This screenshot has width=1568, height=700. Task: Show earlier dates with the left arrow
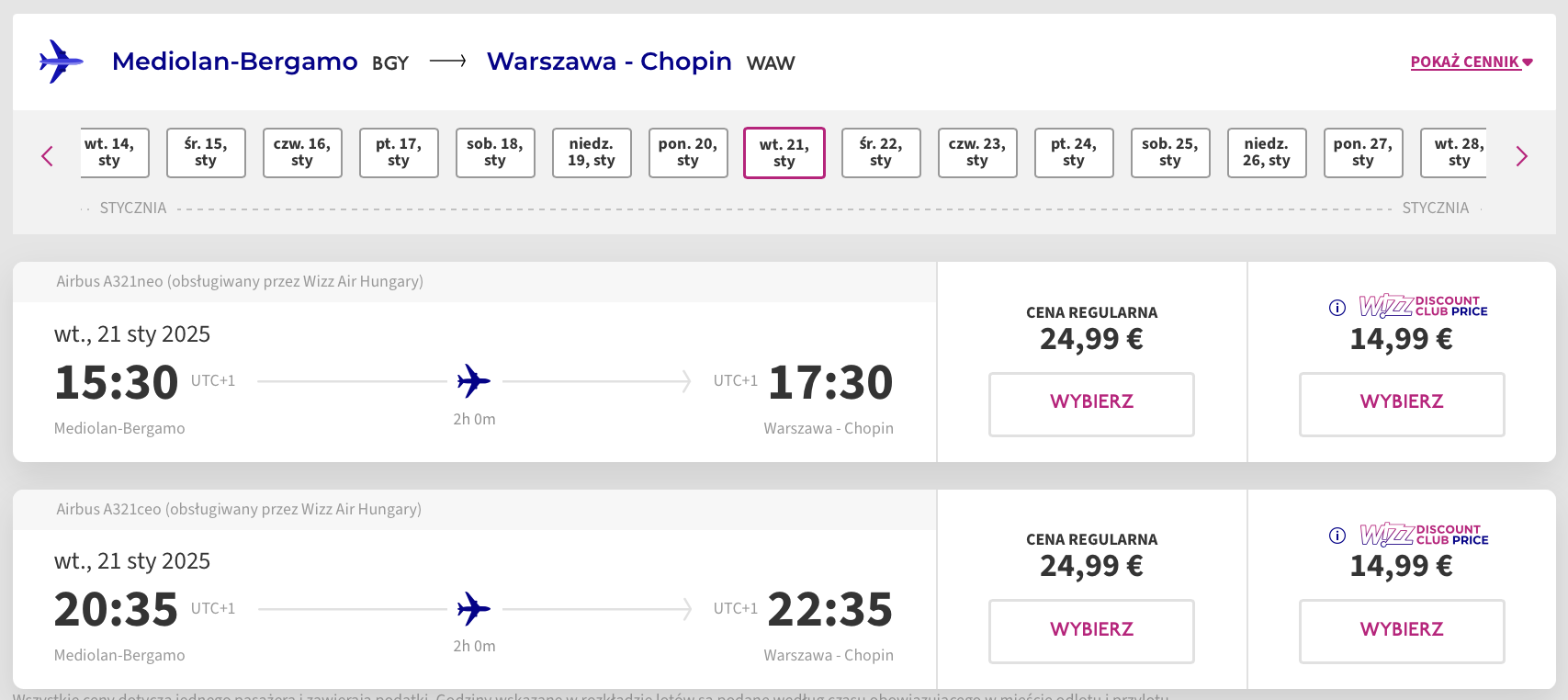[x=48, y=156]
